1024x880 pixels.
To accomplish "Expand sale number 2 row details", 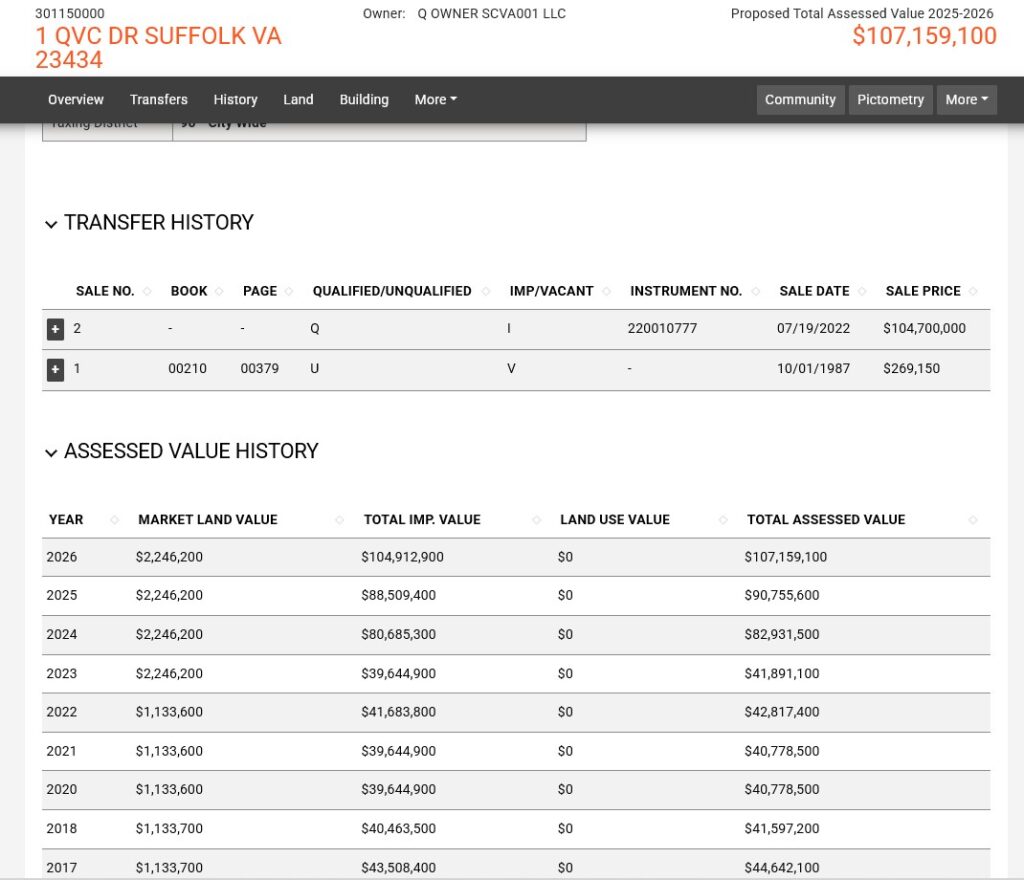I will (x=56, y=329).
